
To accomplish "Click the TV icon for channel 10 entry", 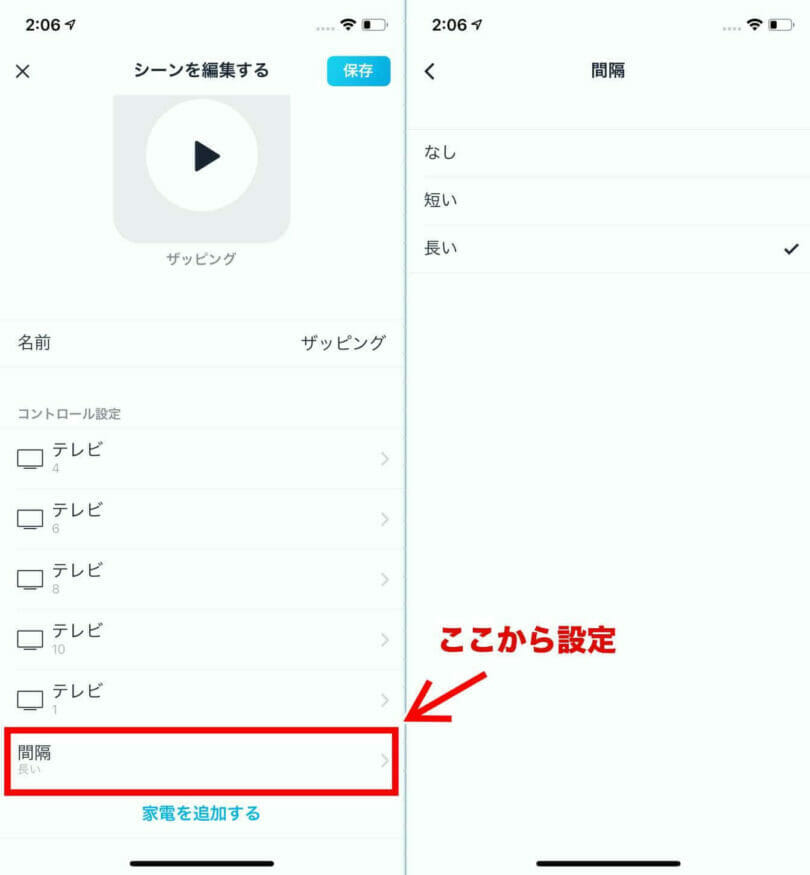I will pos(30,640).
